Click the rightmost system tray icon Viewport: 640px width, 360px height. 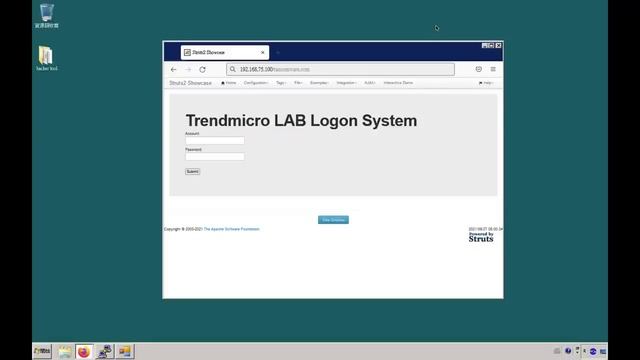pos(603,351)
